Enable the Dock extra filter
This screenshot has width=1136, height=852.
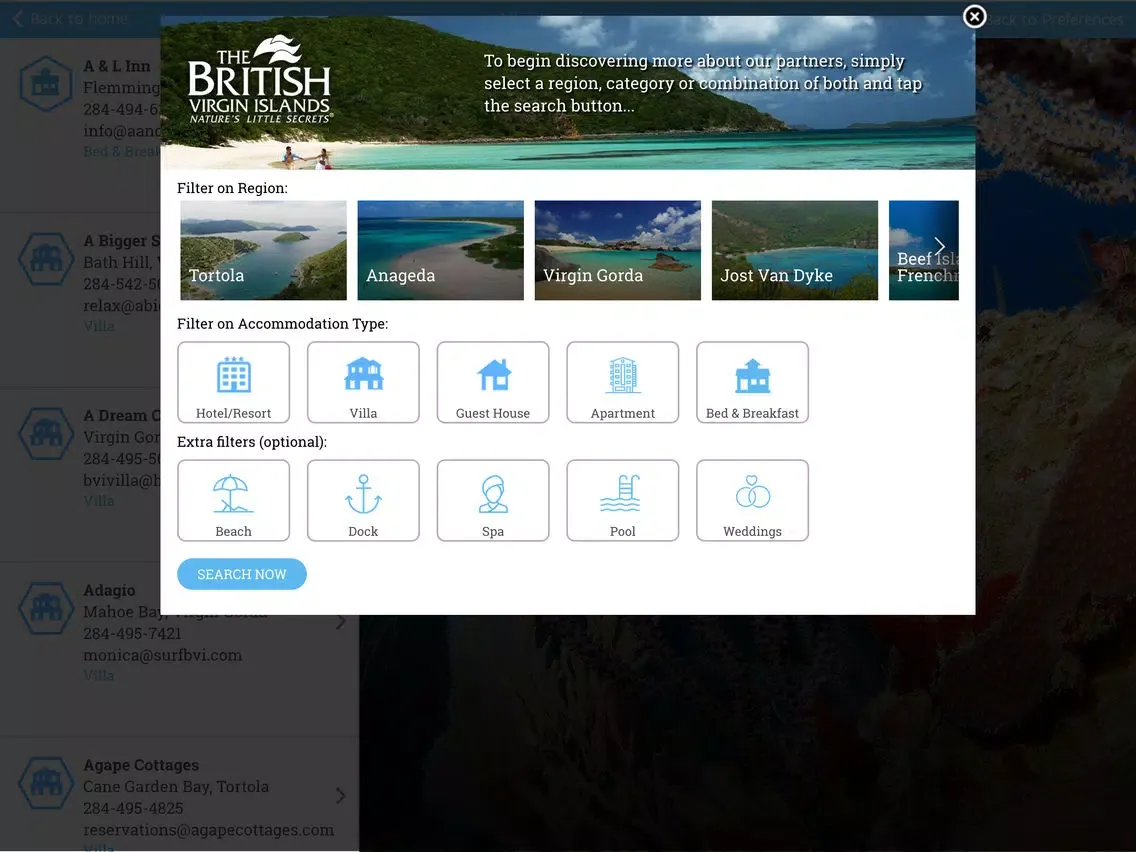tap(363, 500)
